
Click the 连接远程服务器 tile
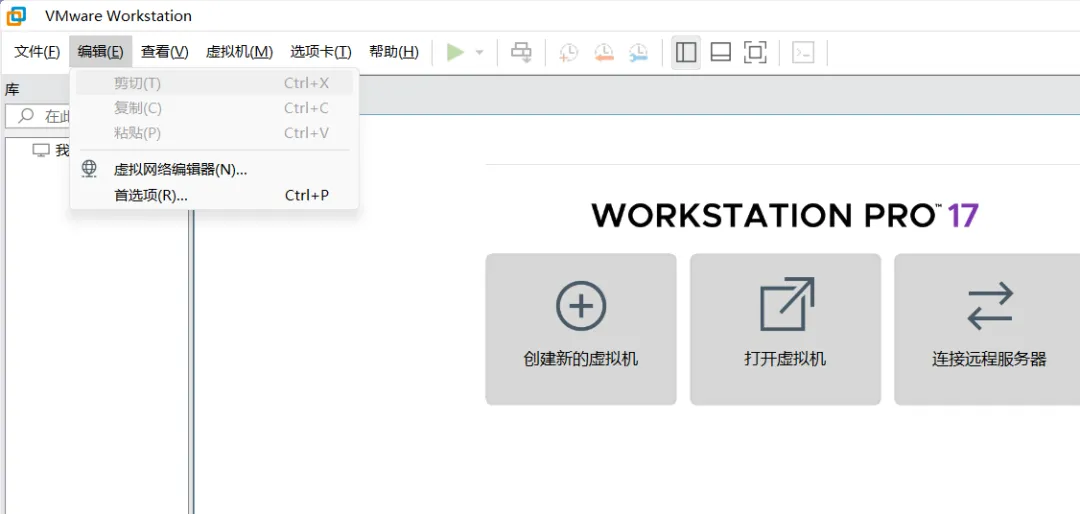(x=987, y=329)
